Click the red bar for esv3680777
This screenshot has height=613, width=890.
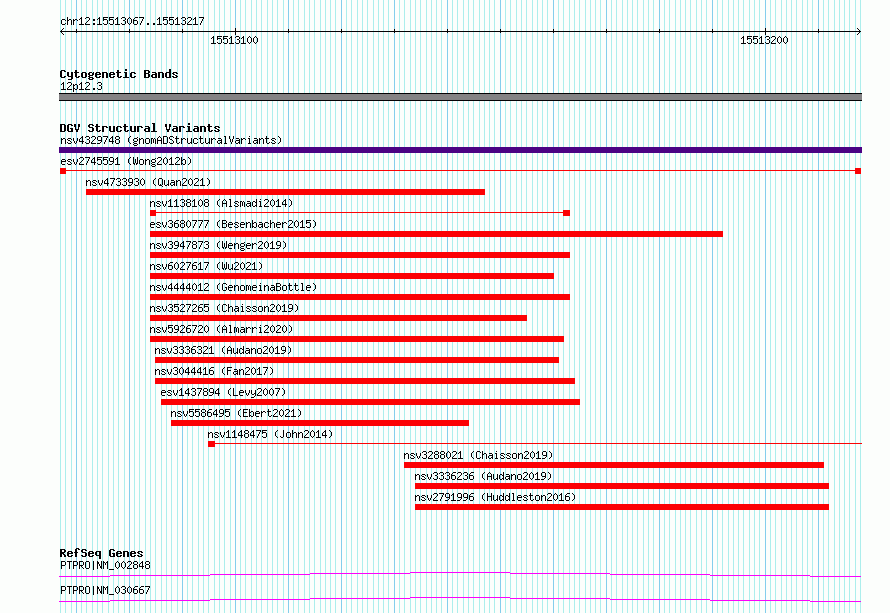click(x=436, y=234)
